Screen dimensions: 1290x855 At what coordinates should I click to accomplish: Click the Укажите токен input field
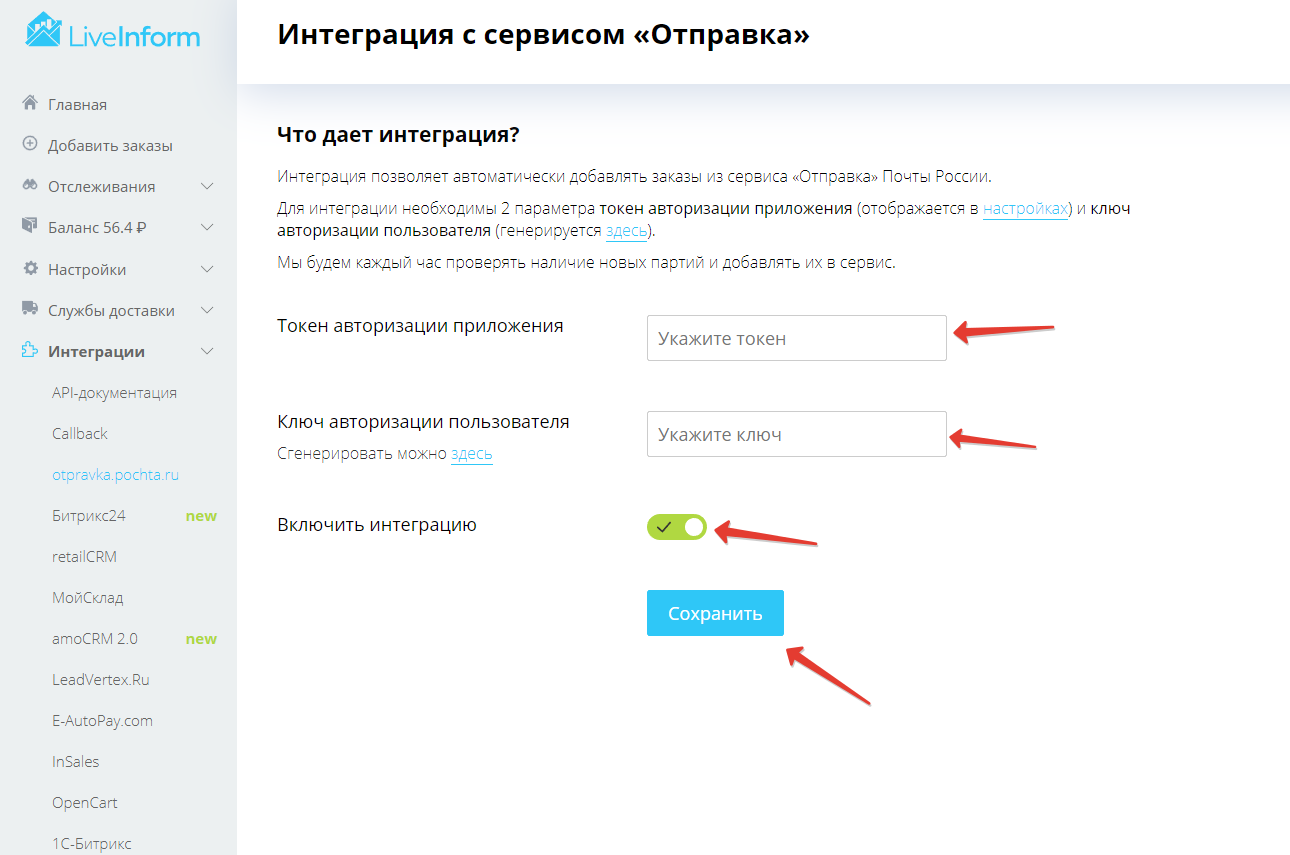point(797,338)
